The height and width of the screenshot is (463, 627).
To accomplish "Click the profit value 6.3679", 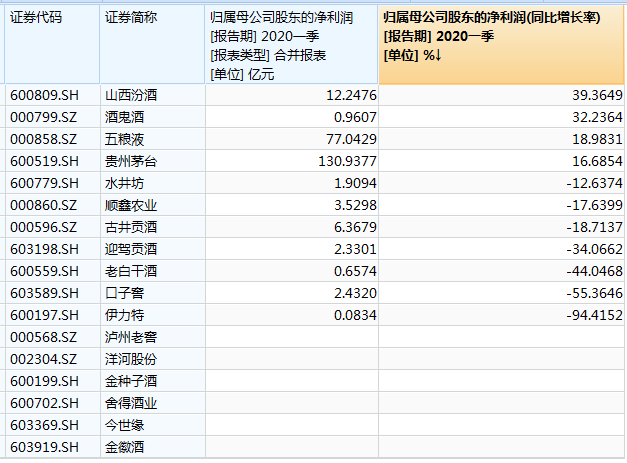I will point(355,227).
